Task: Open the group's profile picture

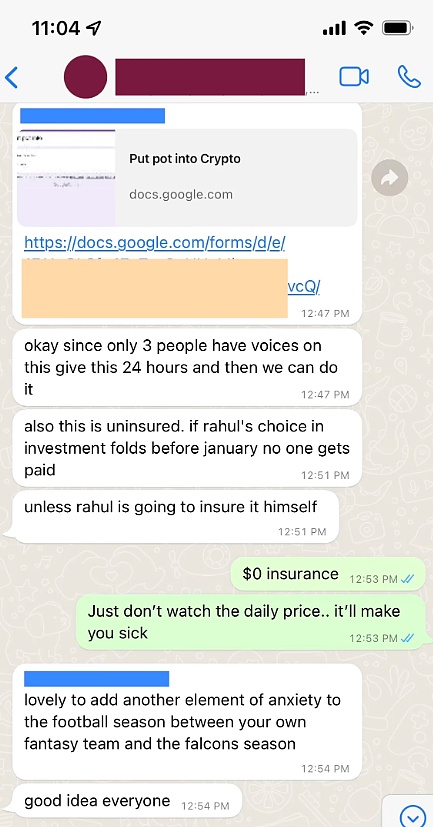Action: (85, 77)
